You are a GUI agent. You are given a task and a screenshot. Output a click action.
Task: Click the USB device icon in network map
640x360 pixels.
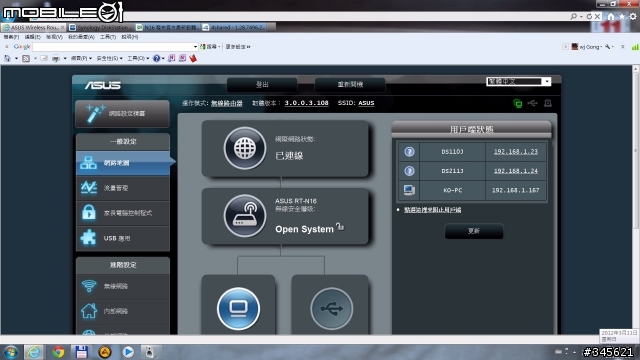pyautogui.click(x=331, y=309)
